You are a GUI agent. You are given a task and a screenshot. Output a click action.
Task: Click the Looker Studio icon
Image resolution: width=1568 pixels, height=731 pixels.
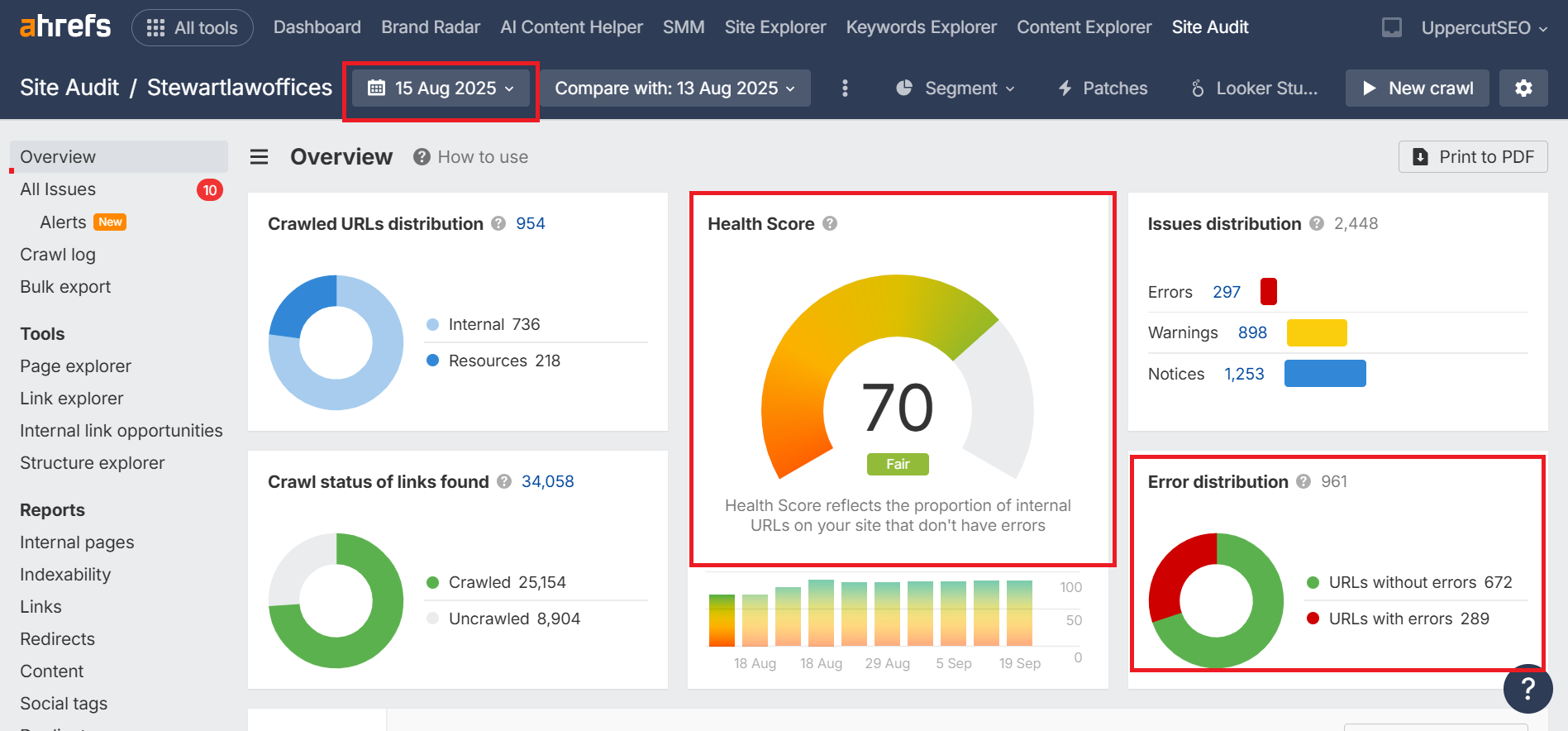[1198, 88]
